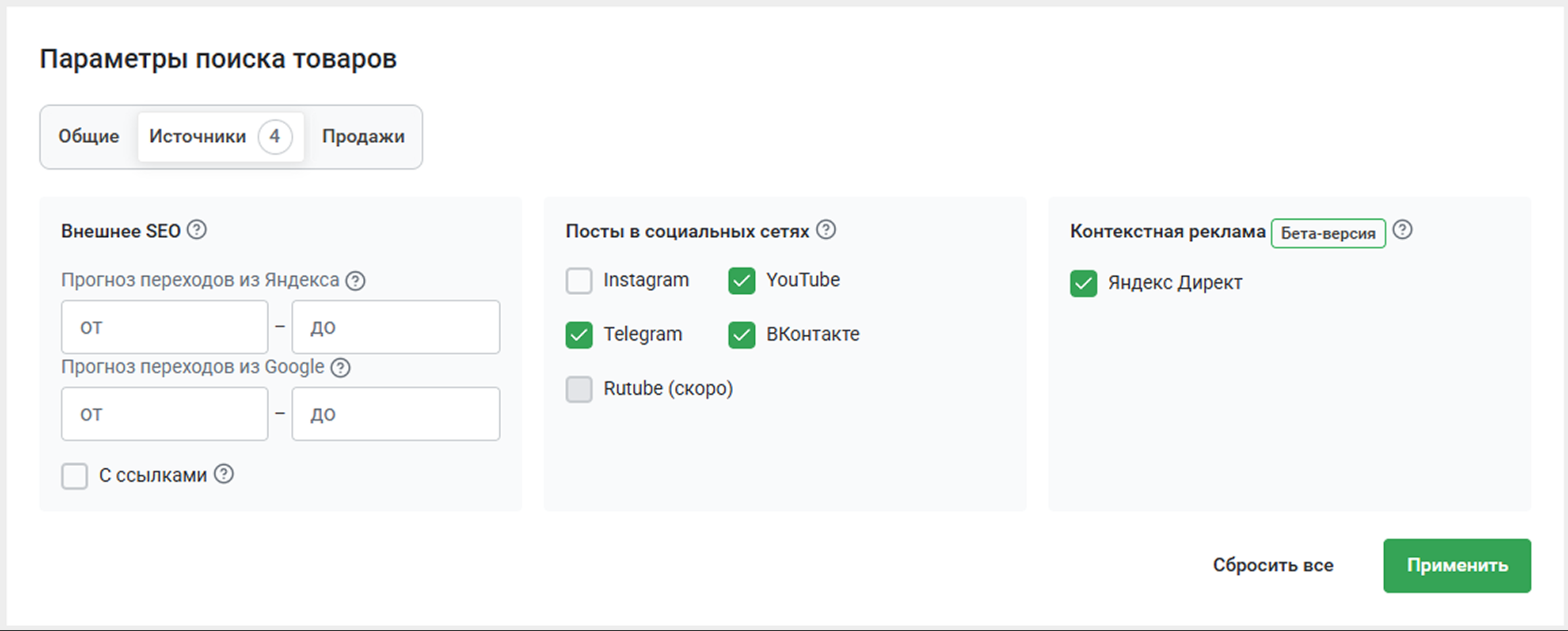Click Сбросить все to reset filters
This screenshot has width=1568, height=631.
click(1273, 565)
